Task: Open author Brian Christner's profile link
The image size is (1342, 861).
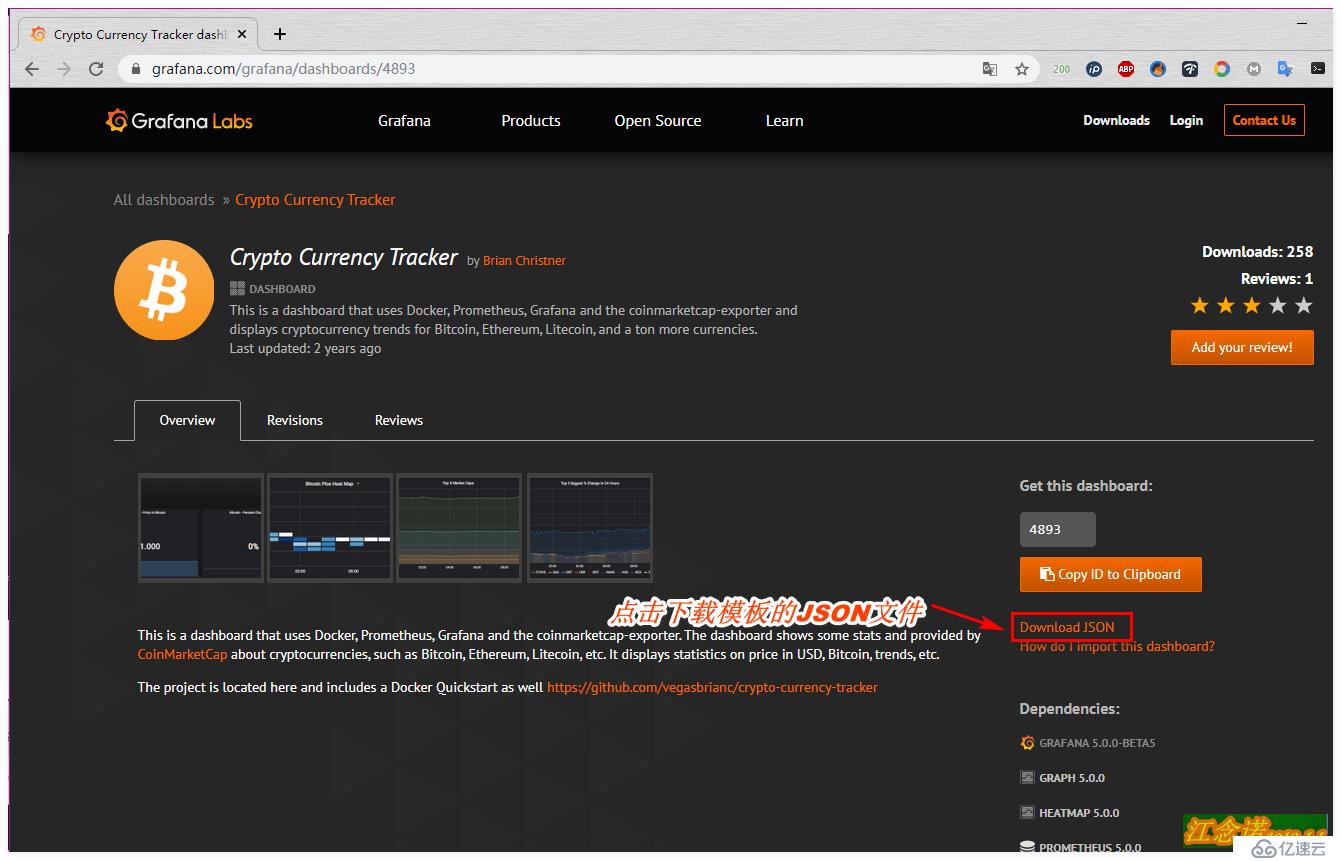Action: click(524, 261)
